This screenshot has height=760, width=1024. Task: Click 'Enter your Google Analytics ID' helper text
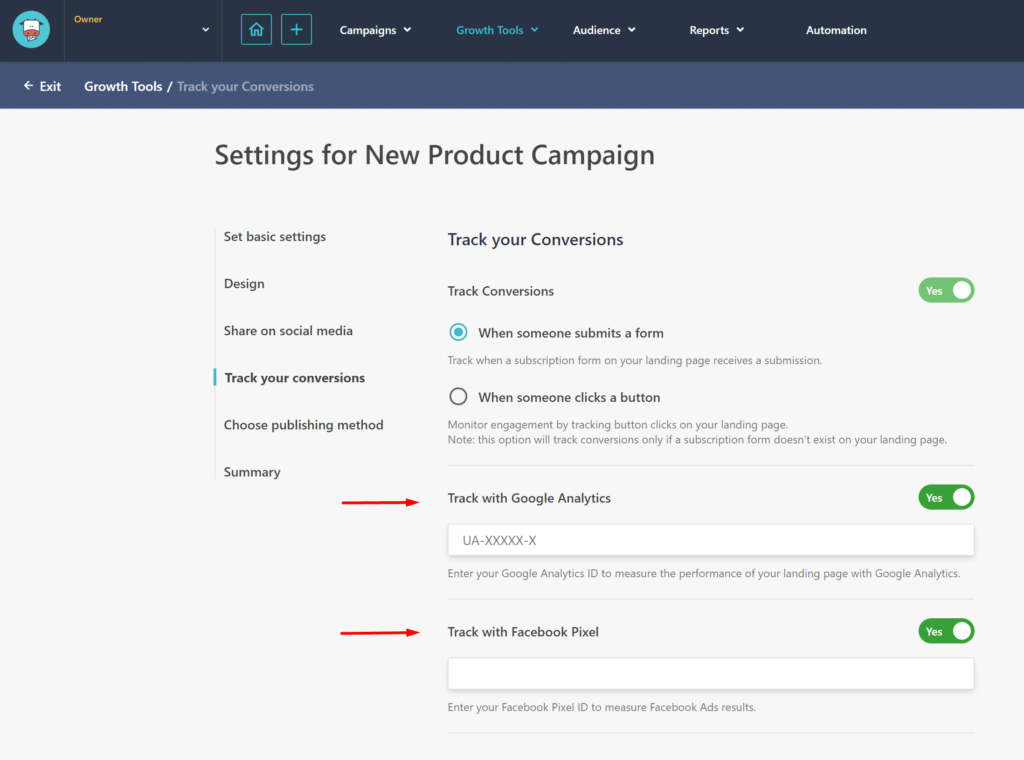[703, 573]
